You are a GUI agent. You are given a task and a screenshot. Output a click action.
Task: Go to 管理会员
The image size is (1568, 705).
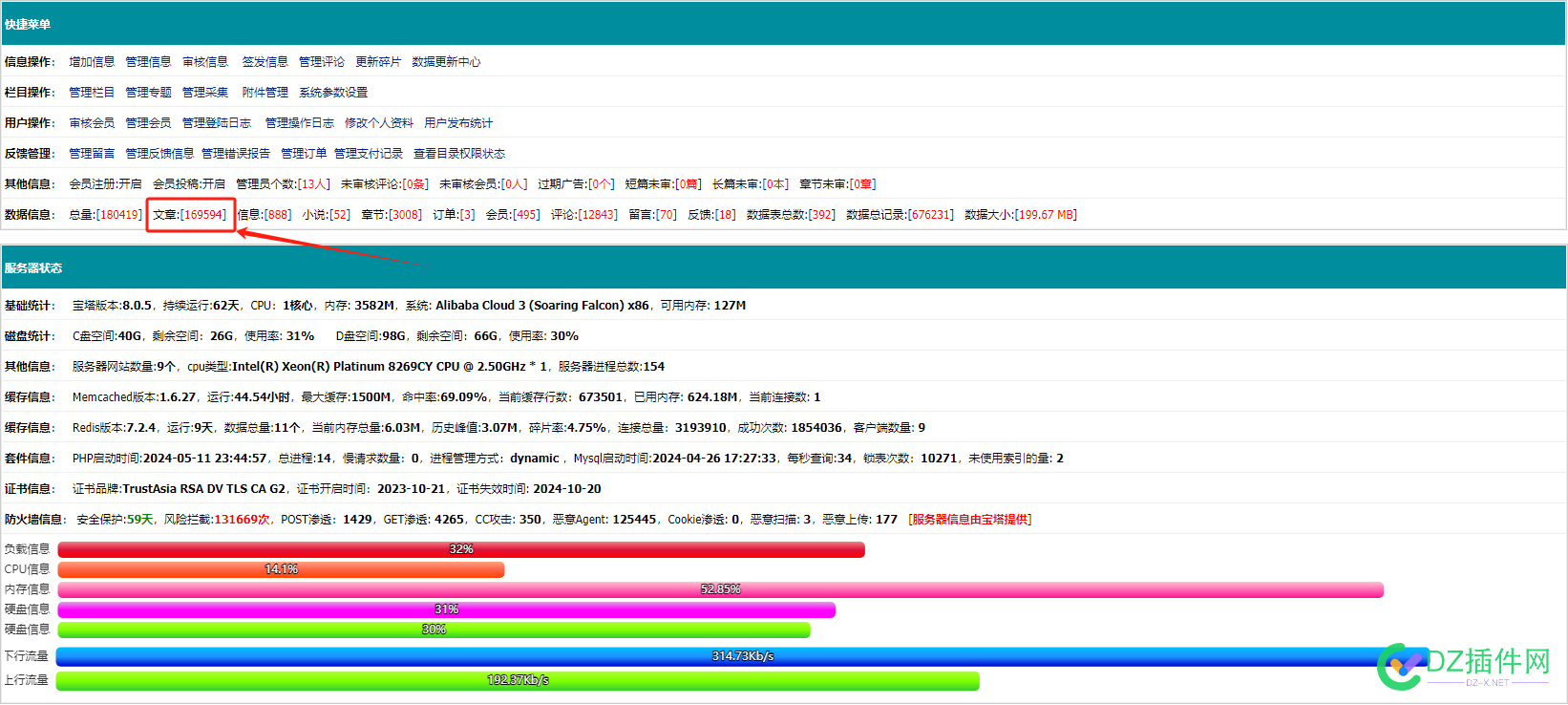point(148,123)
